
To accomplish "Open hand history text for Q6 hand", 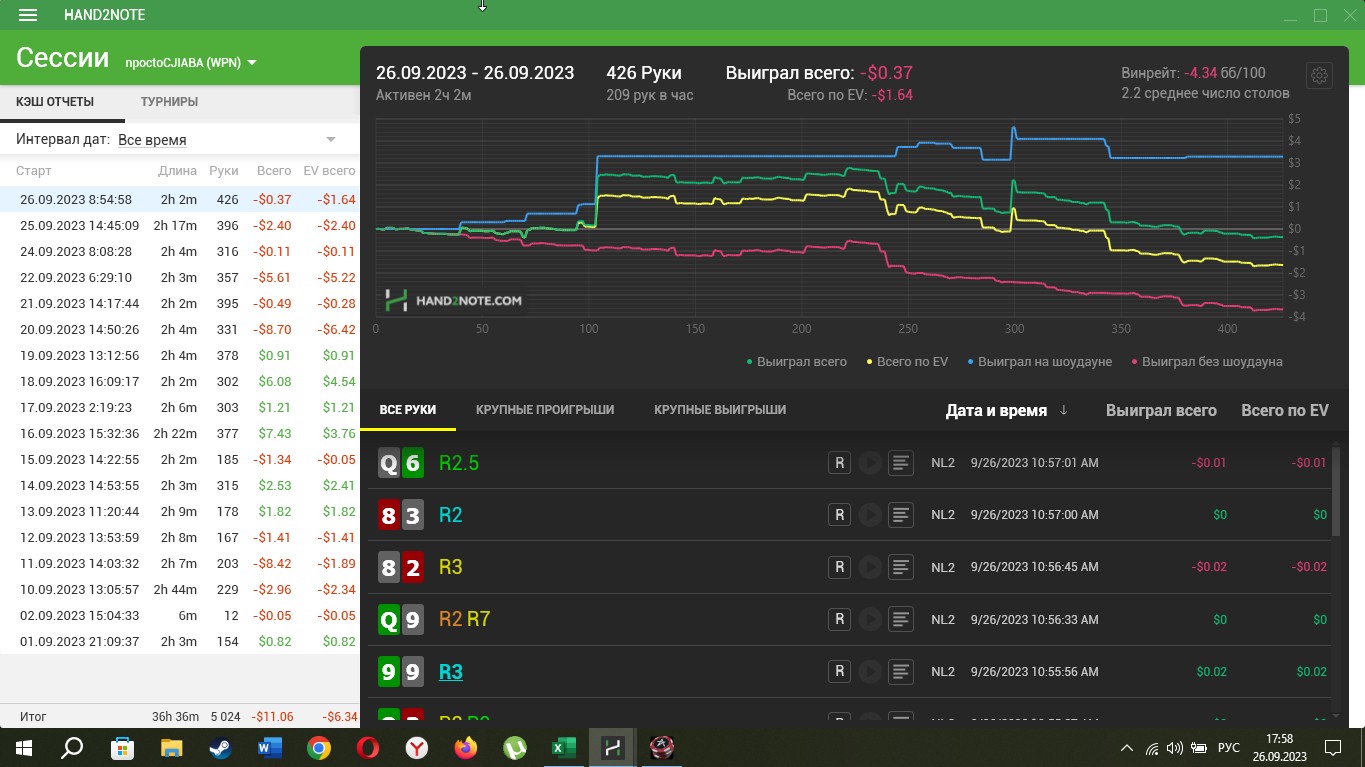I will [x=901, y=463].
